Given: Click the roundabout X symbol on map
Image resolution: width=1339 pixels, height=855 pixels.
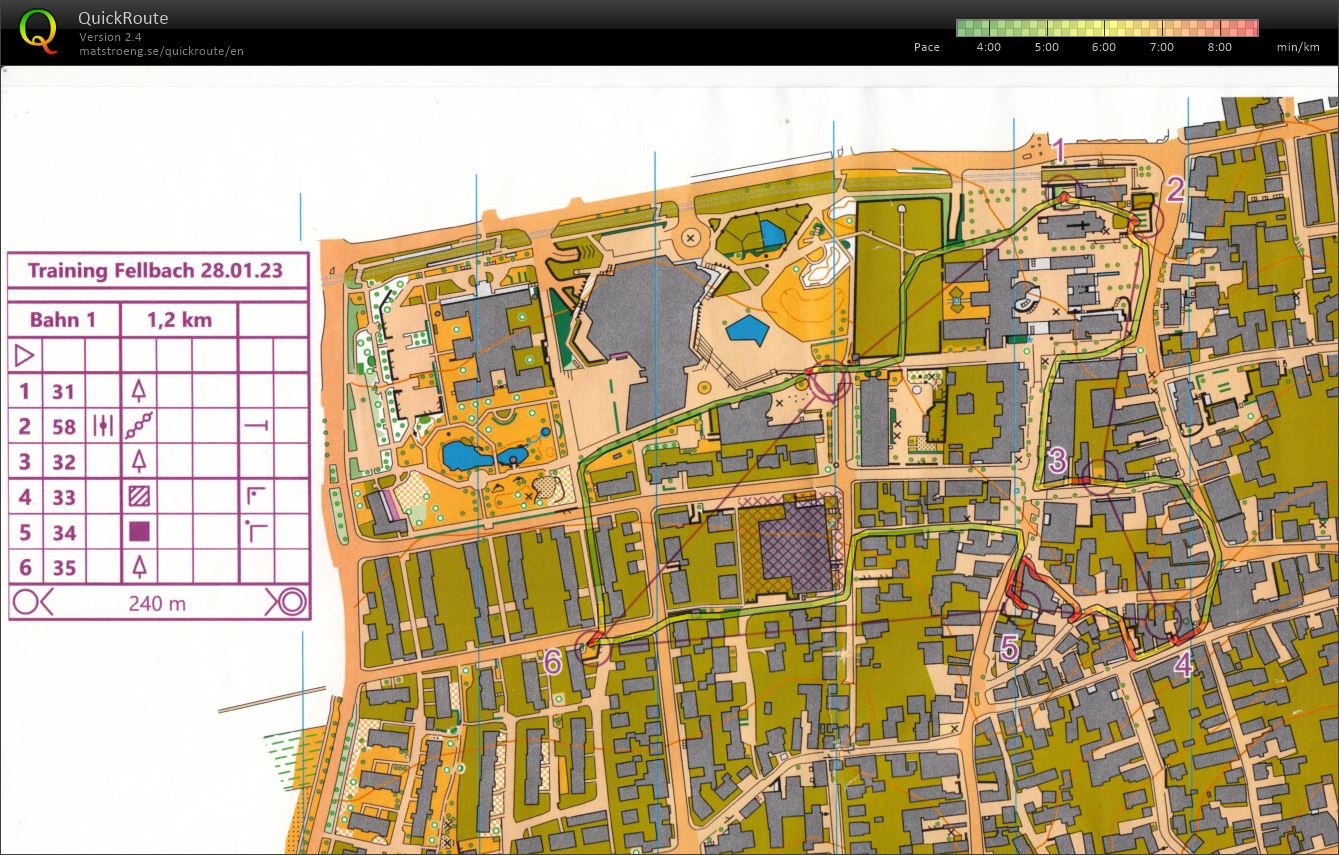Looking at the screenshot, I should (690, 239).
